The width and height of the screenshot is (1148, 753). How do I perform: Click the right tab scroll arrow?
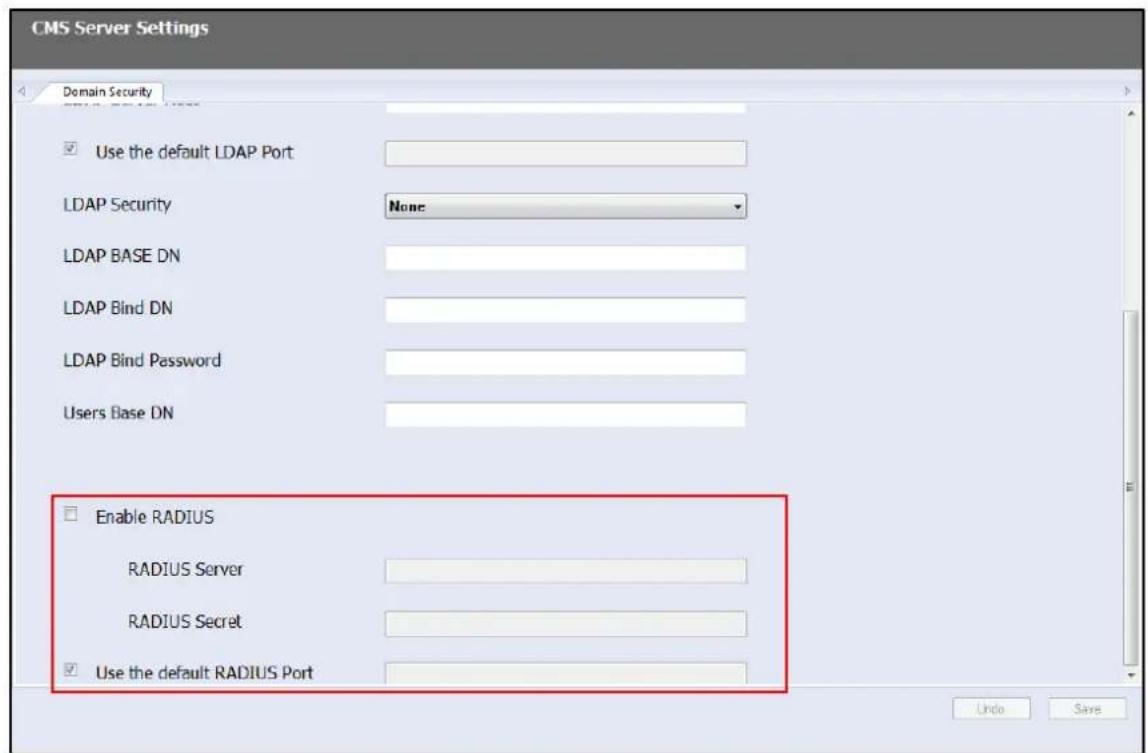[1128, 92]
